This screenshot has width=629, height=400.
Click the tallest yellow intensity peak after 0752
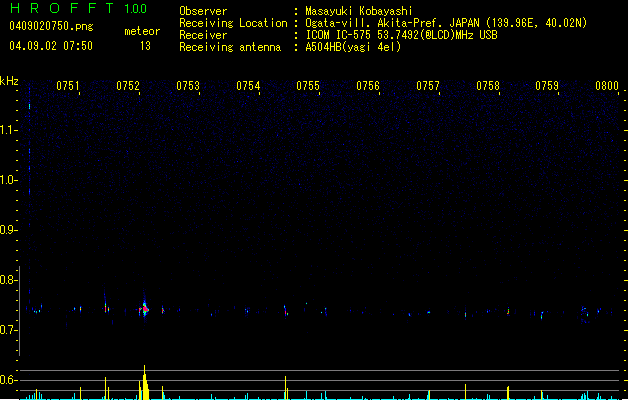[145, 382]
